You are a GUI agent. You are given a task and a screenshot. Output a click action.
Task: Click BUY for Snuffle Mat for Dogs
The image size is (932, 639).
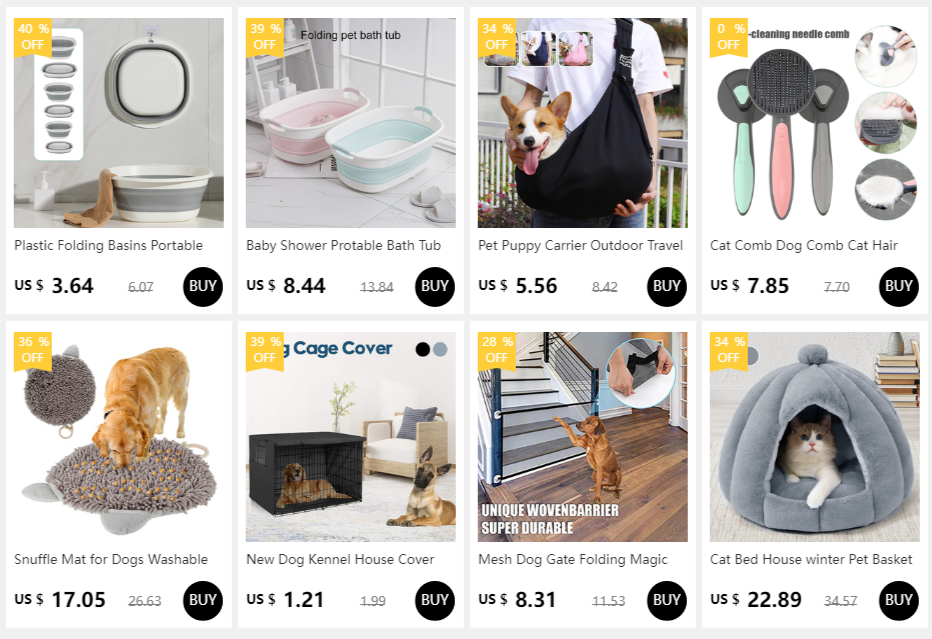203,600
